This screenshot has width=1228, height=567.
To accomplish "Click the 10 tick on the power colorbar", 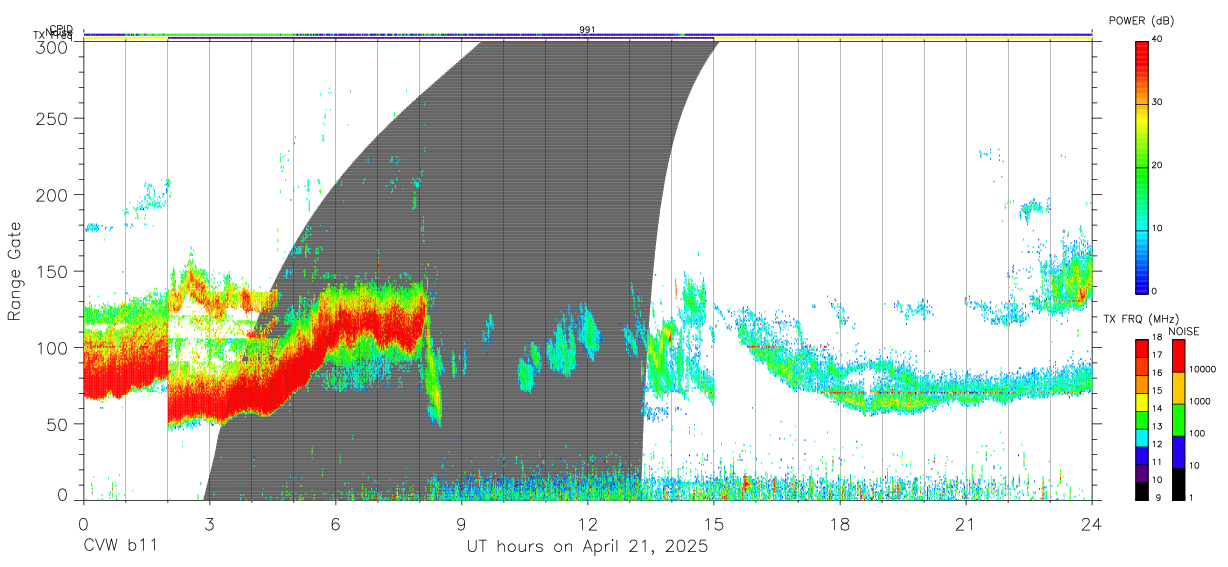I will [x=1157, y=228].
